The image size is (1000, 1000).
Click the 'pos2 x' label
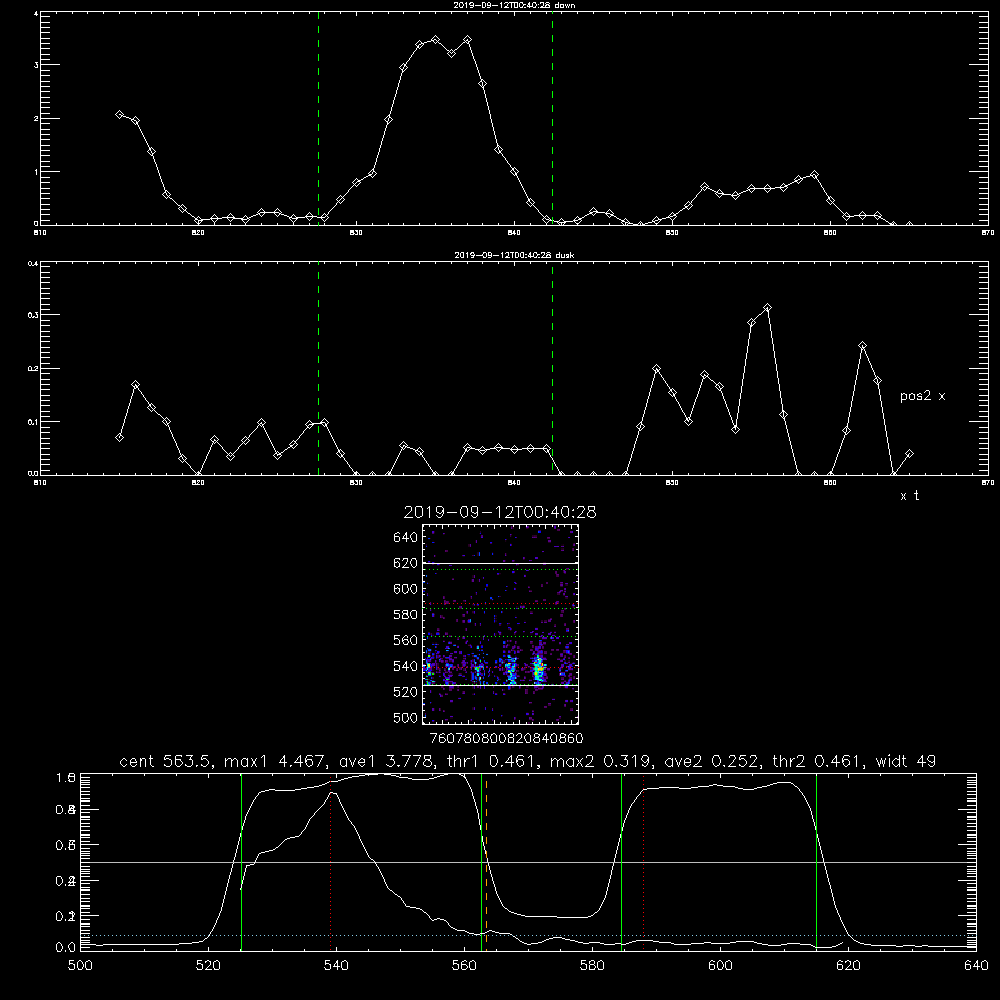pos(922,396)
